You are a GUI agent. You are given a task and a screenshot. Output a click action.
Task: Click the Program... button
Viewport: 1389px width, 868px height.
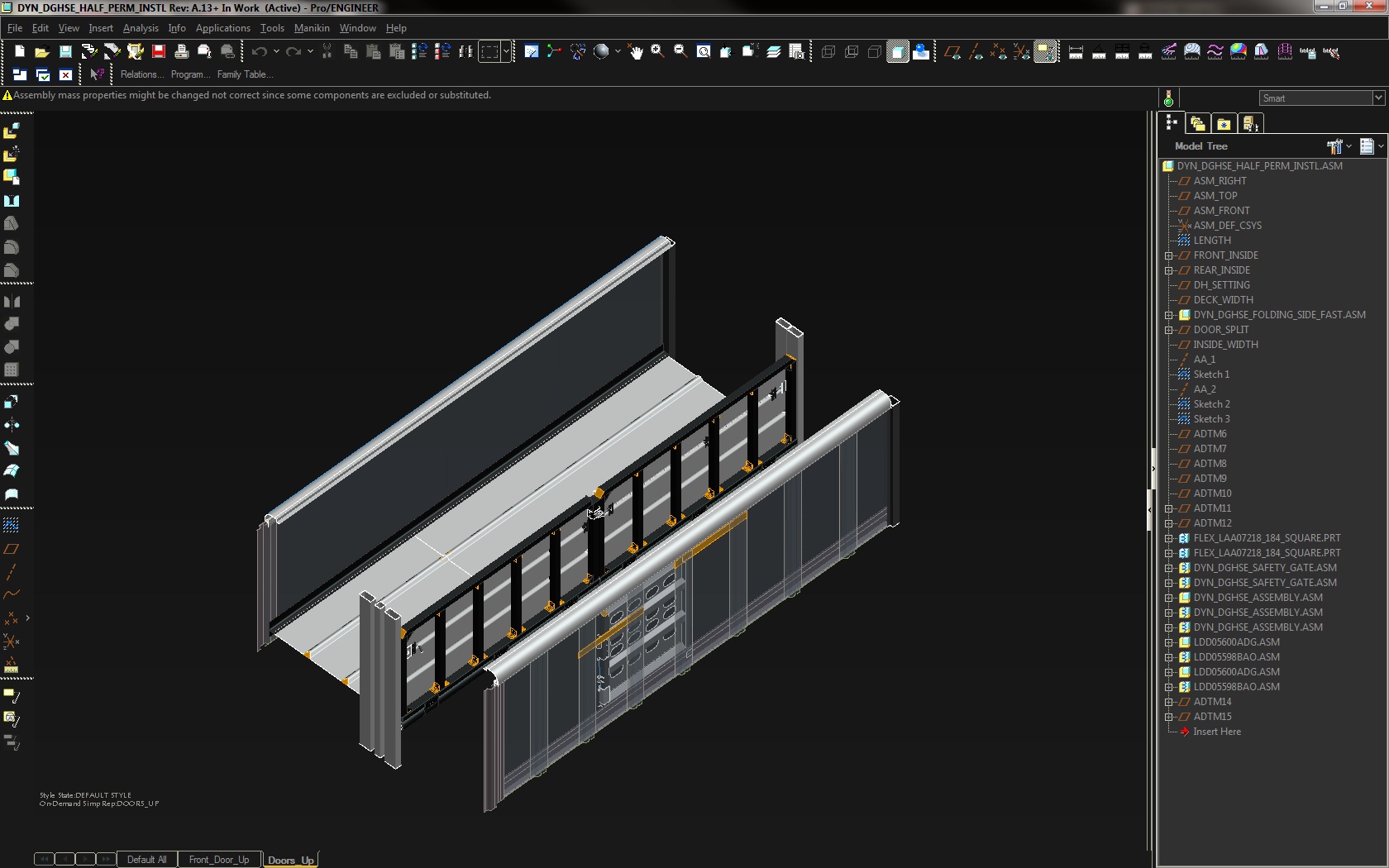pyautogui.click(x=191, y=74)
